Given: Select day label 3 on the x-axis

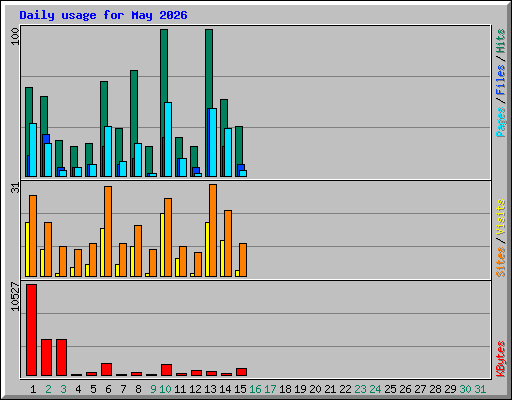Looking at the screenshot, I should coord(63,389).
